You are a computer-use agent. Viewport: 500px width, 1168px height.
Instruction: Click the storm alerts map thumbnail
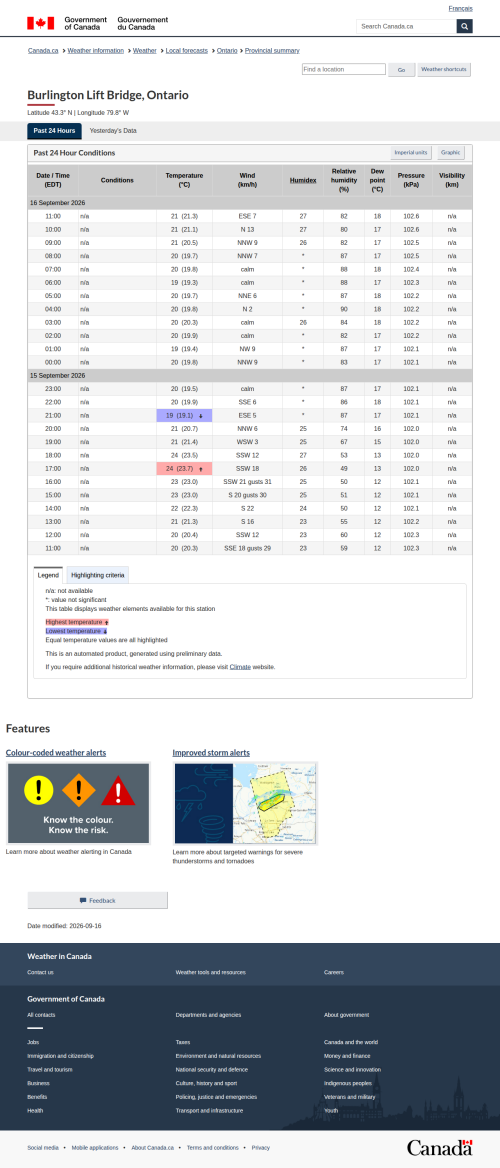pyautogui.click(x=245, y=803)
